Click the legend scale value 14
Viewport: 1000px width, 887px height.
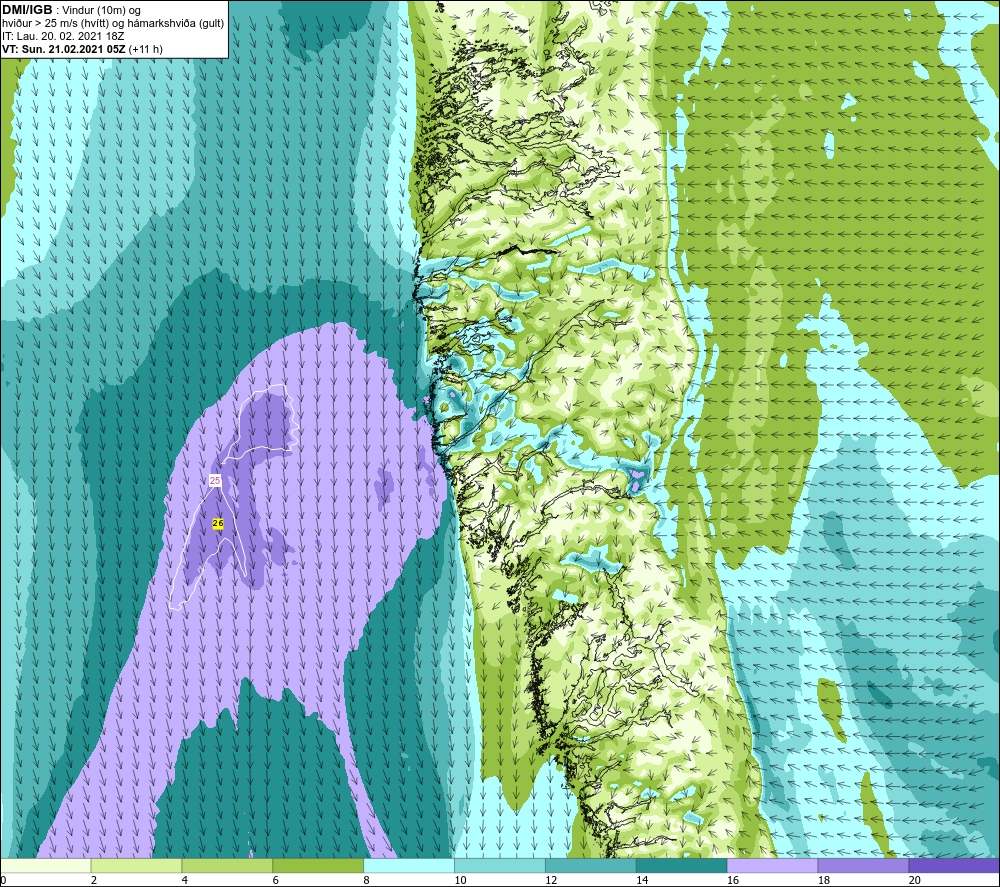(642, 880)
